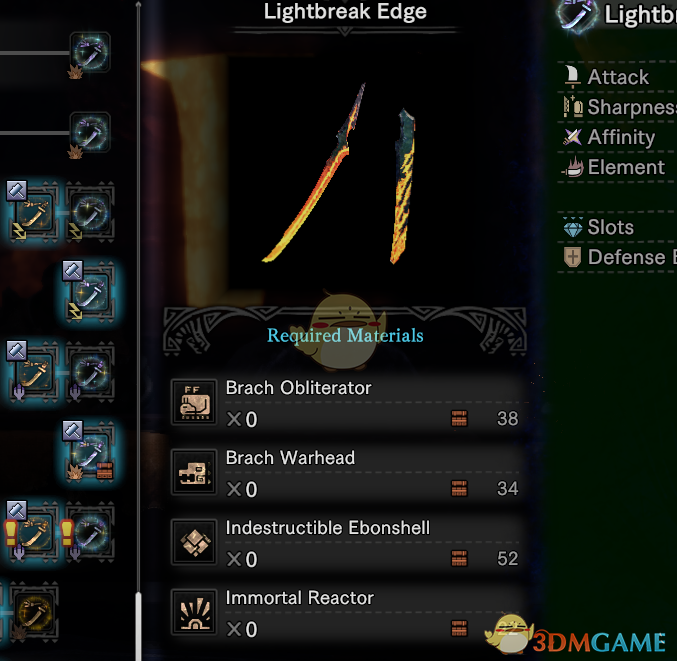Select the Brach Warhead material icon
Screen dimensions: 677x661
coord(194,472)
